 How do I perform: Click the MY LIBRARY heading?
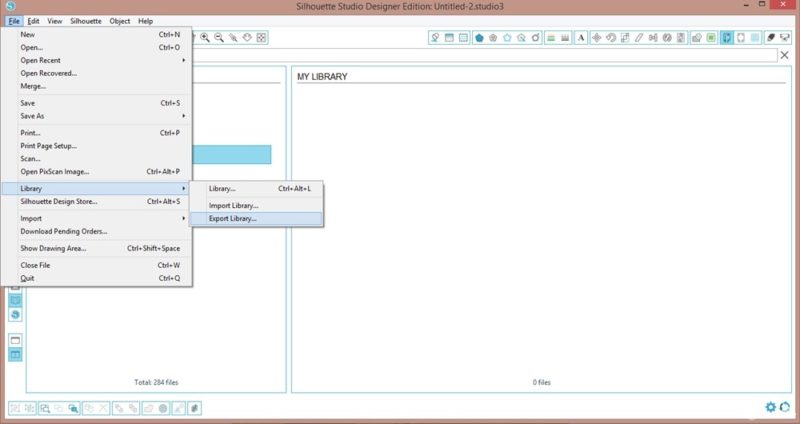[322, 77]
